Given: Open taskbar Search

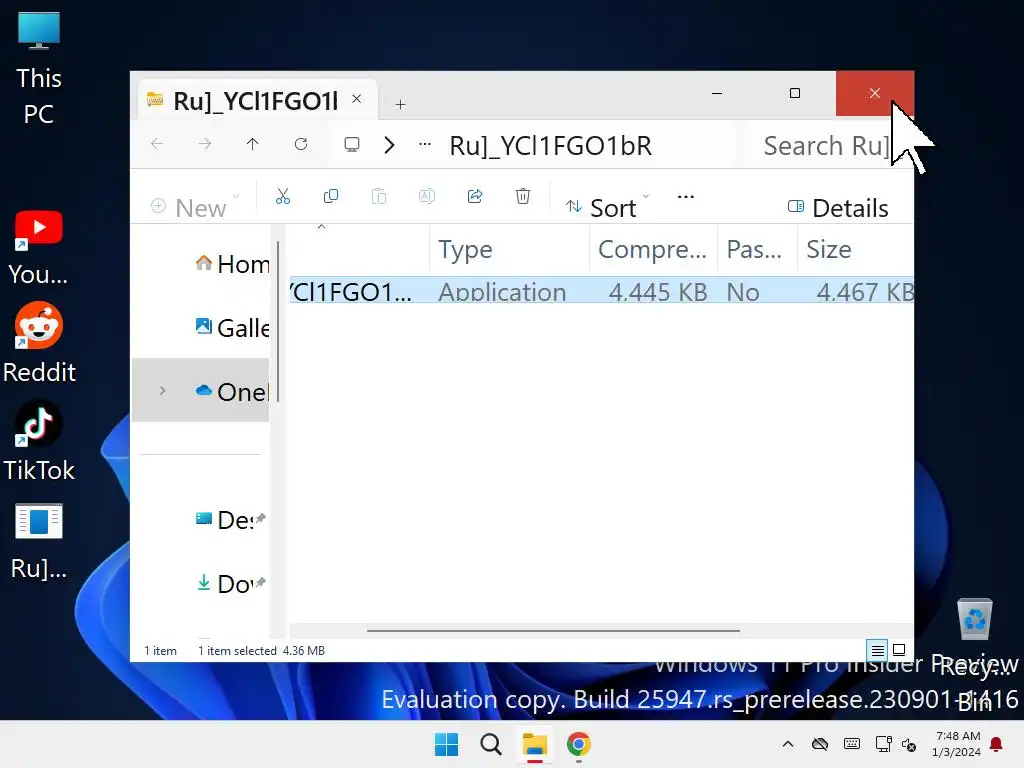Looking at the screenshot, I should (x=490, y=744).
